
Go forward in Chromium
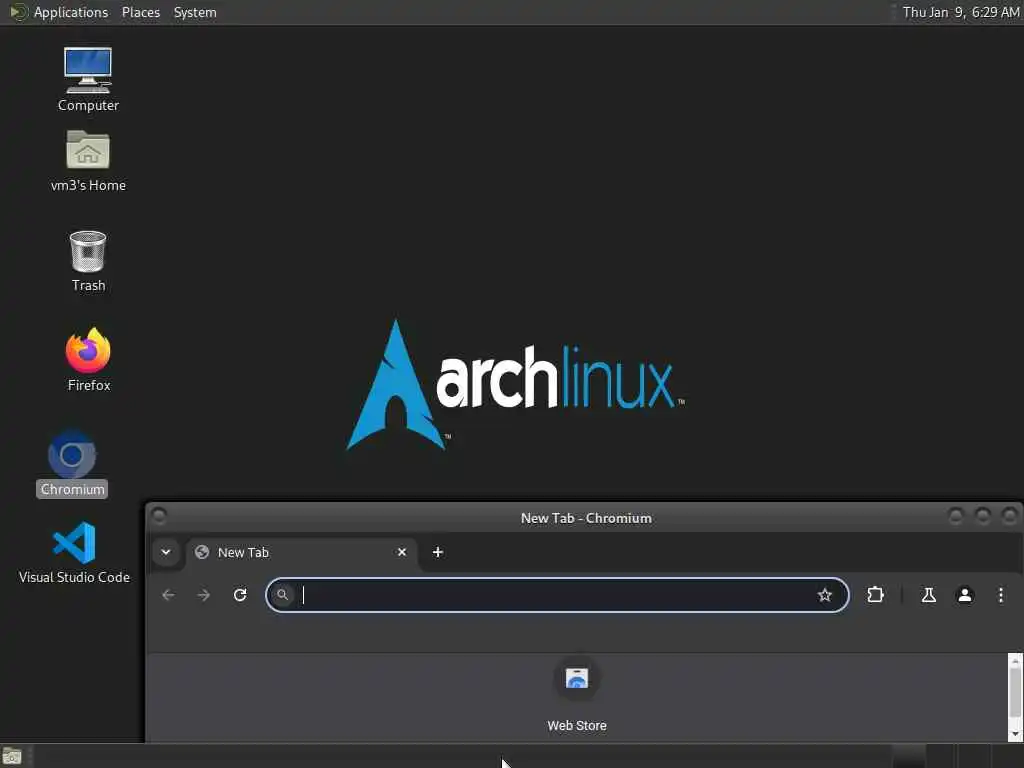pyautogui.click(x=204, y=595)
